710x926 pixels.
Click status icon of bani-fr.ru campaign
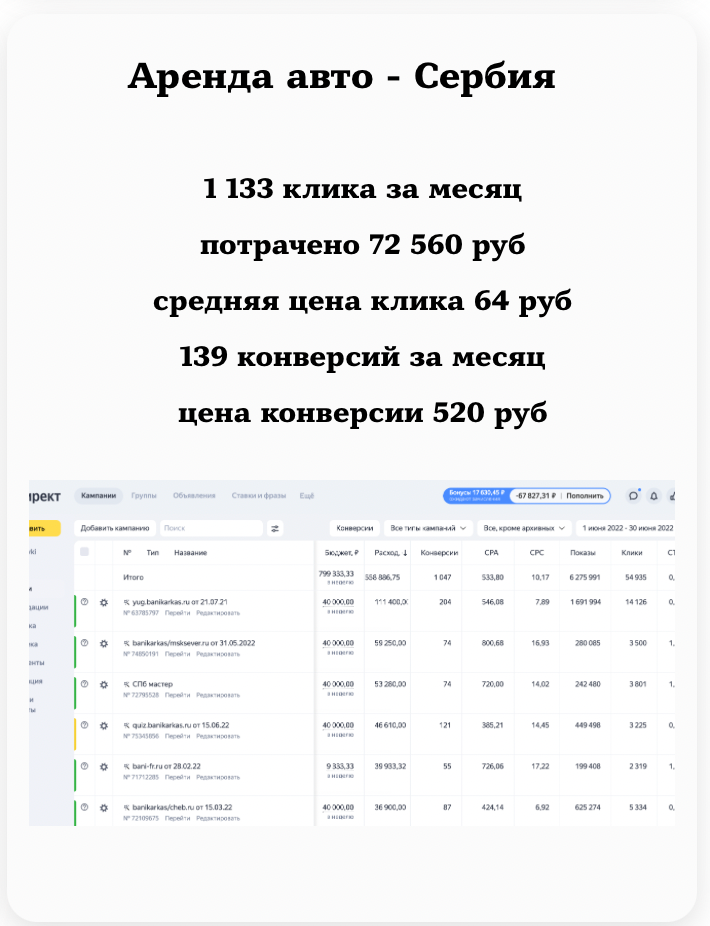pyautogui.click(x=85, y=766)
